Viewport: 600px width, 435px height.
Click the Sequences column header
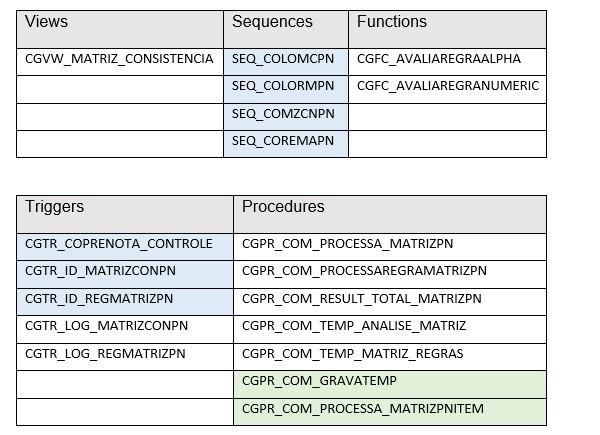pyautogui.click(x=272, y=22)
